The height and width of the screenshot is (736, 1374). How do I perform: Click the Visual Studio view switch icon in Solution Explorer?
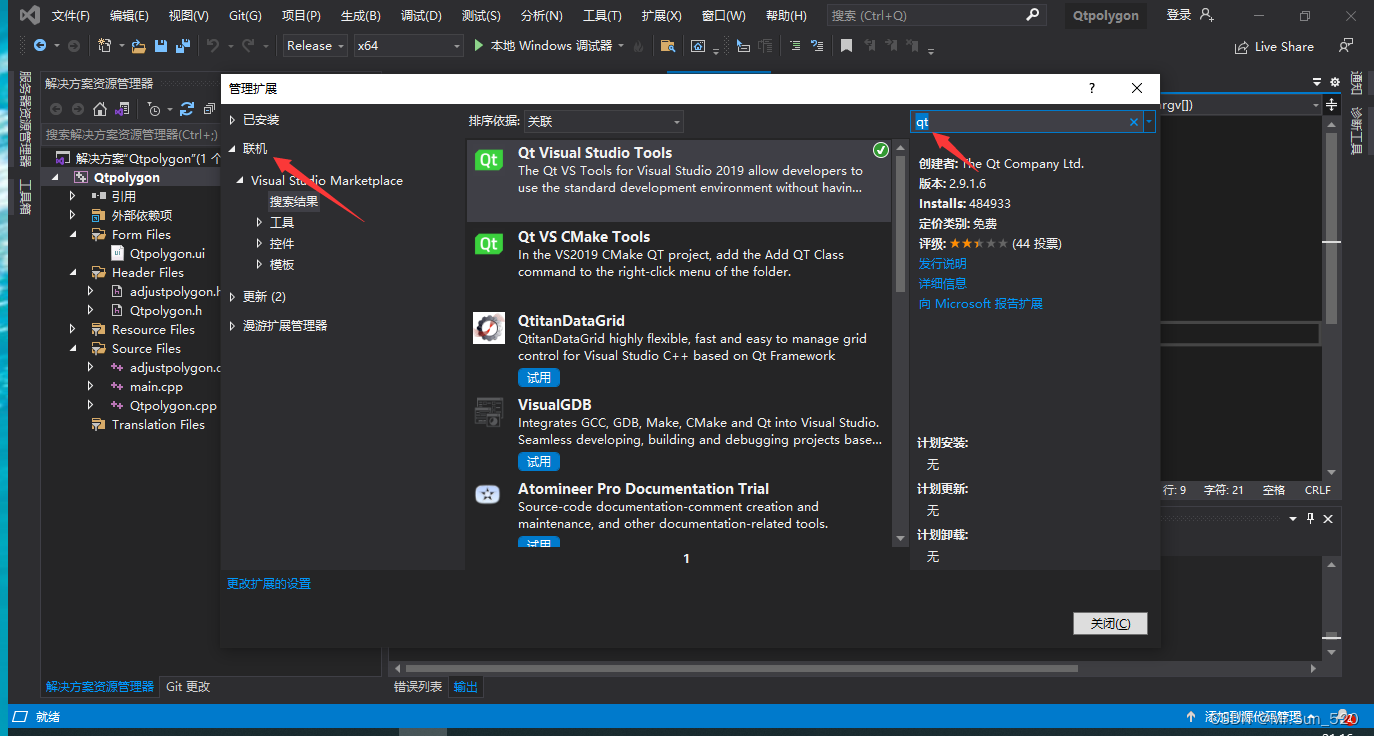click(x=122, y=109)
